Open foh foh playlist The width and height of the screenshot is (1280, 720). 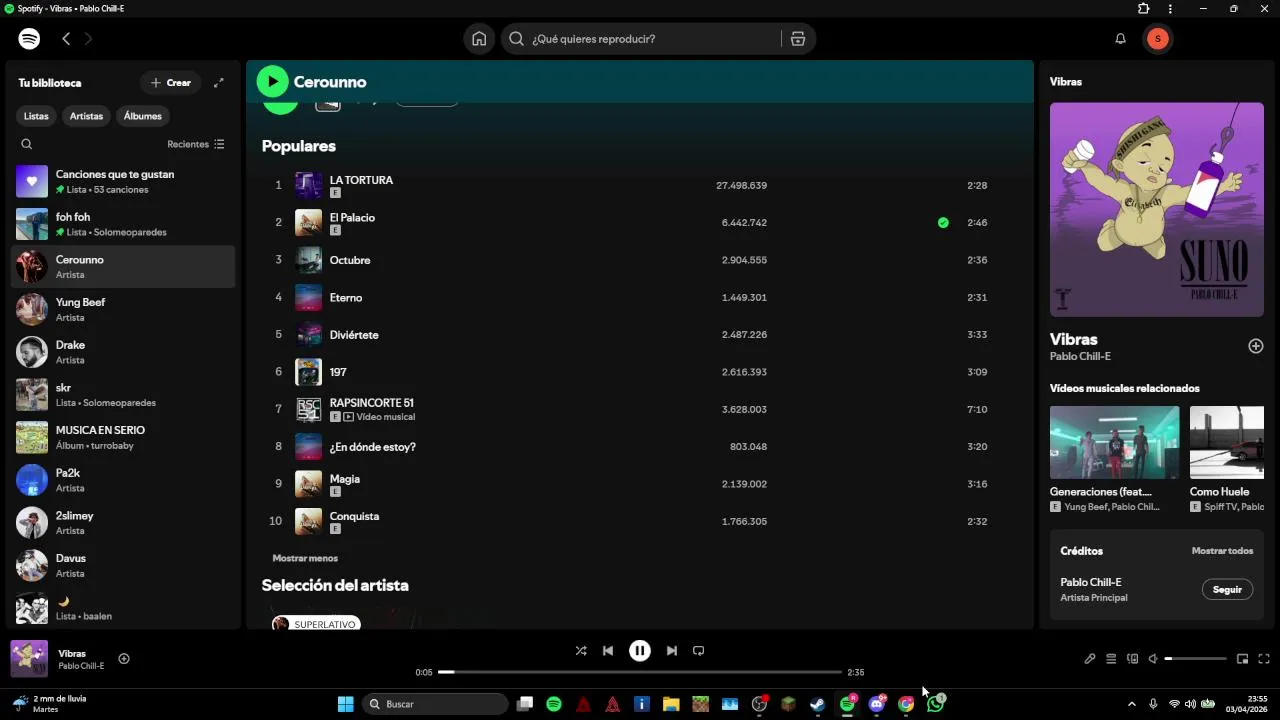123,224
